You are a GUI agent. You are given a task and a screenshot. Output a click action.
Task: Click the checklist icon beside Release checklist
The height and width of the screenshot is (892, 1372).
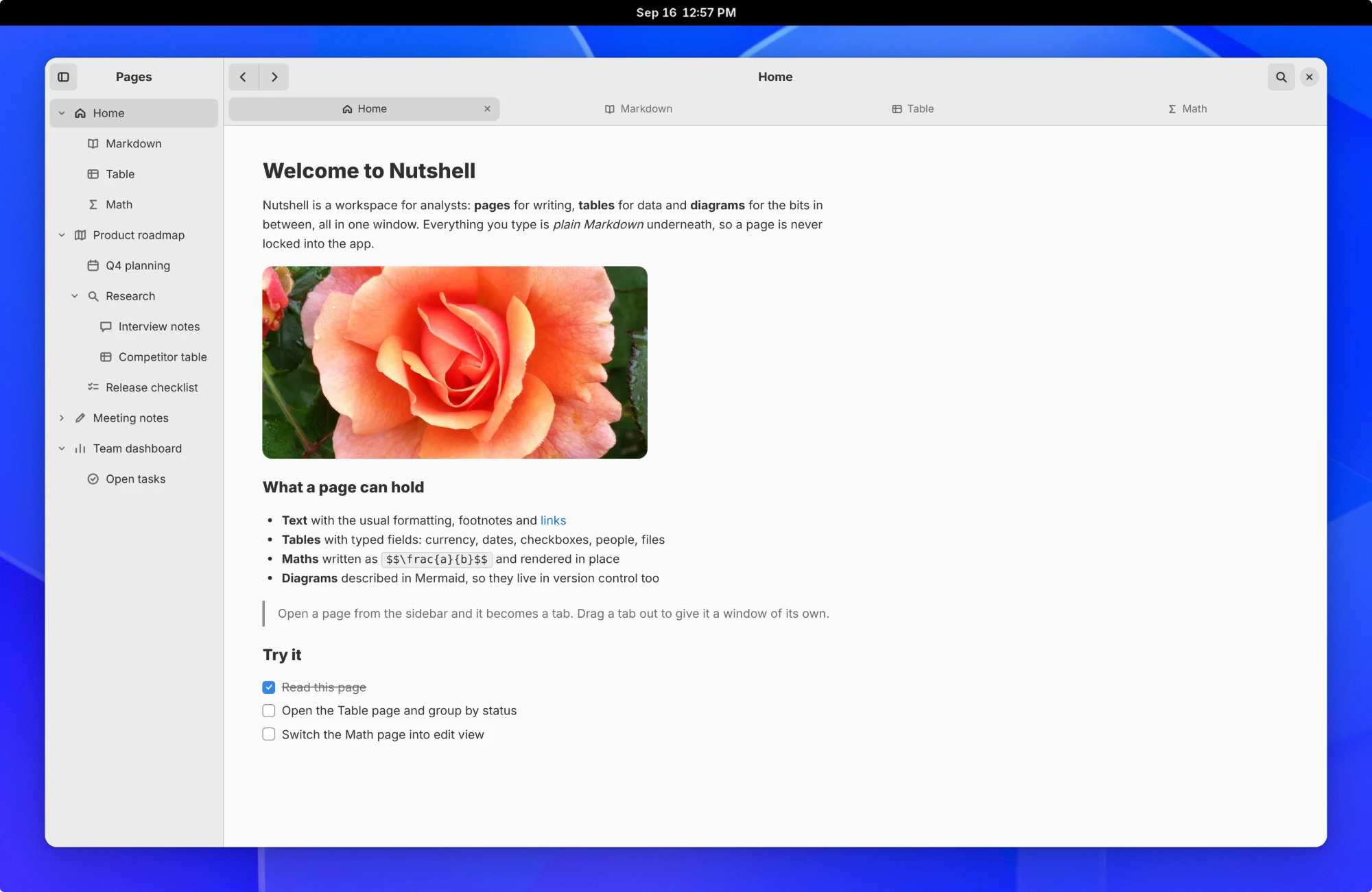coord(93,387)
